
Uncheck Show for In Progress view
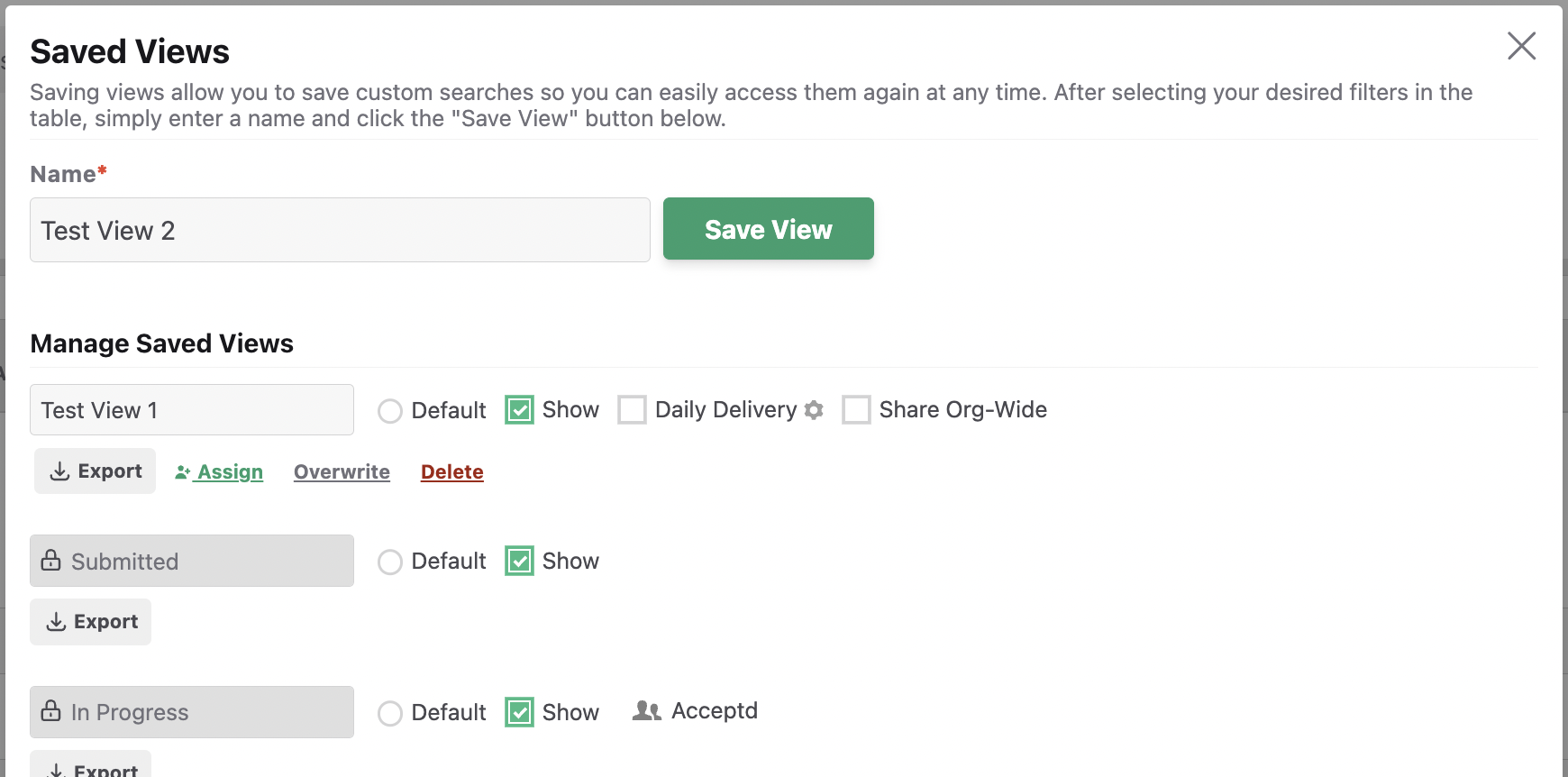coord(519,712)
